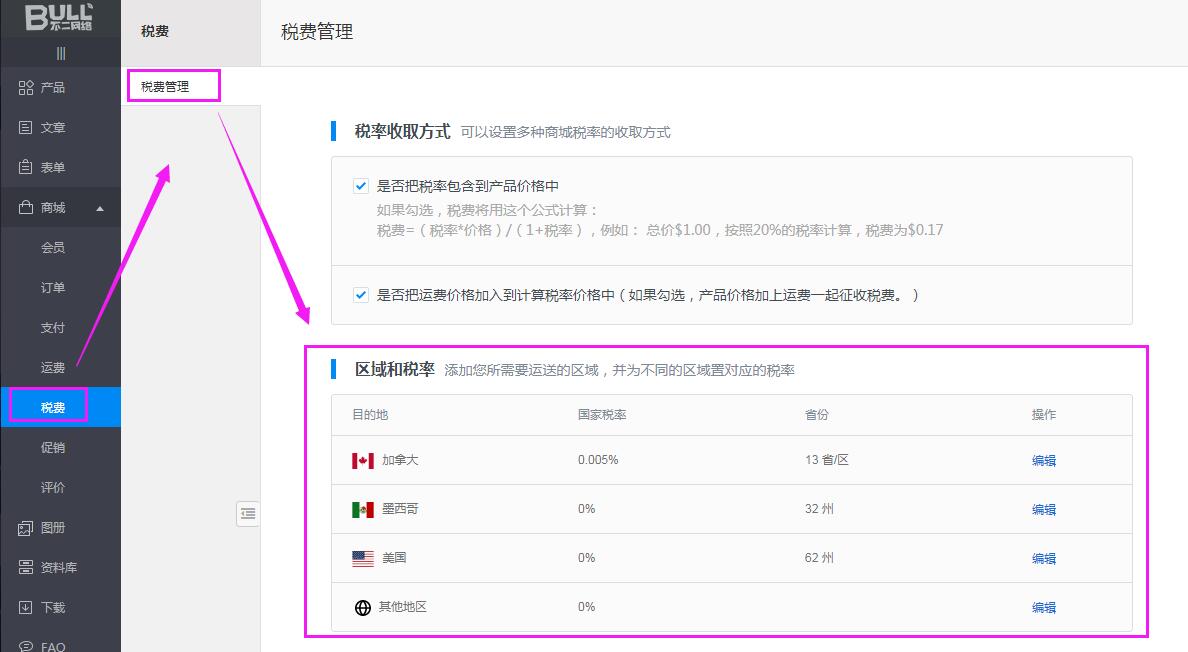Viewport: 1188px width, 652px height.
Task: Open the 订单 menu item
Action: click(53, 288)
